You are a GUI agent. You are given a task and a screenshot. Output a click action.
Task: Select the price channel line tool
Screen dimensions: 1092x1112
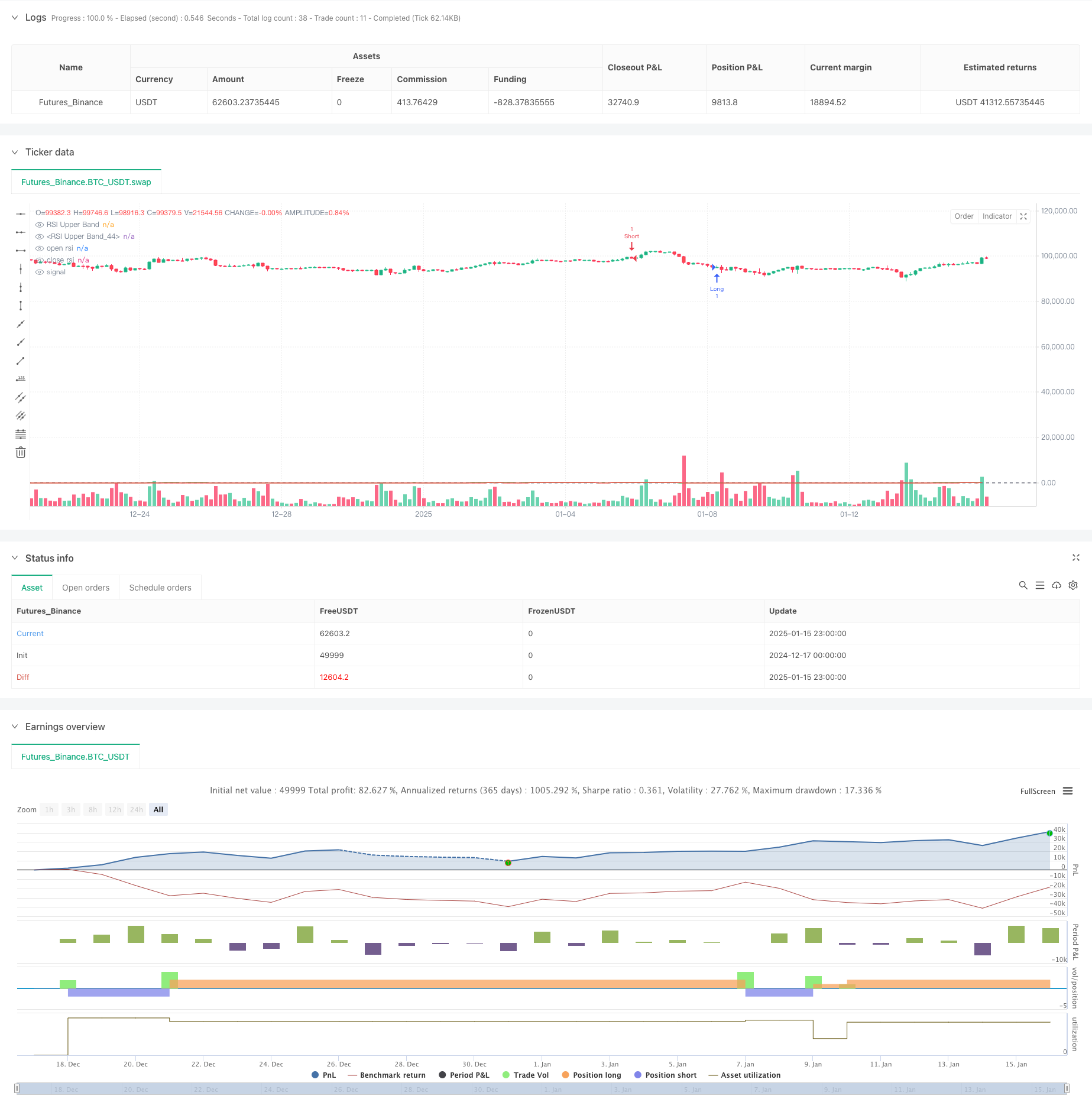(x=21, y=397)
